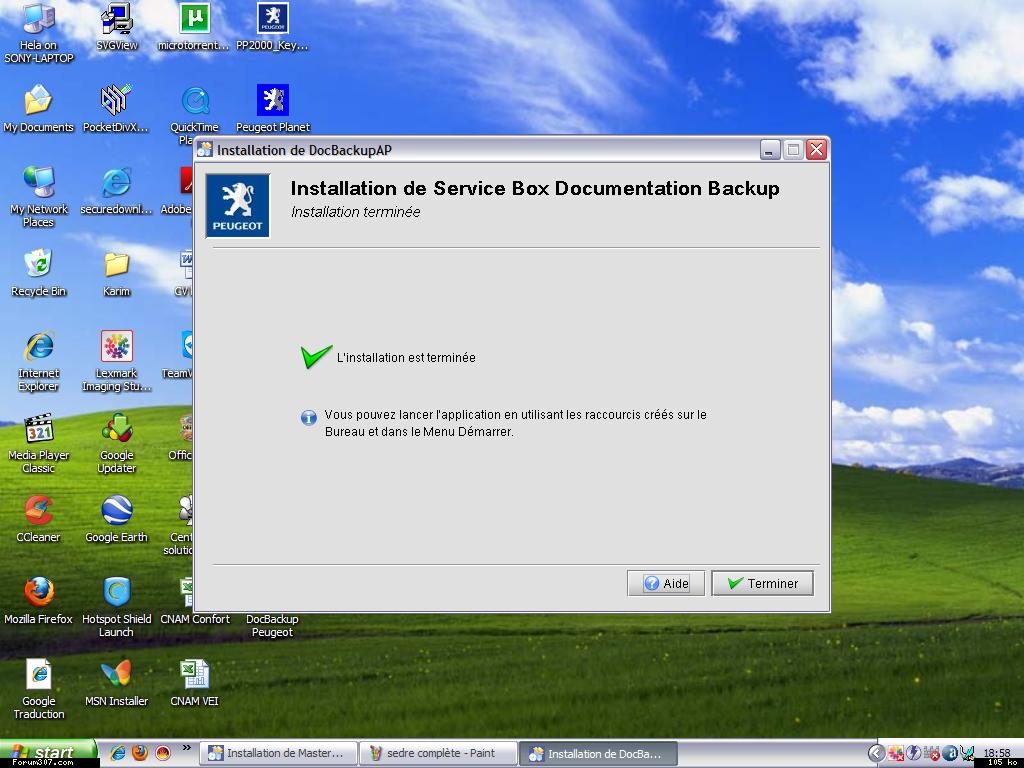Image resolution: width=1024 pixels, height=768 pixels.
Task: Select the microtorrent desktop shortcut
Action: click(194, 27)
